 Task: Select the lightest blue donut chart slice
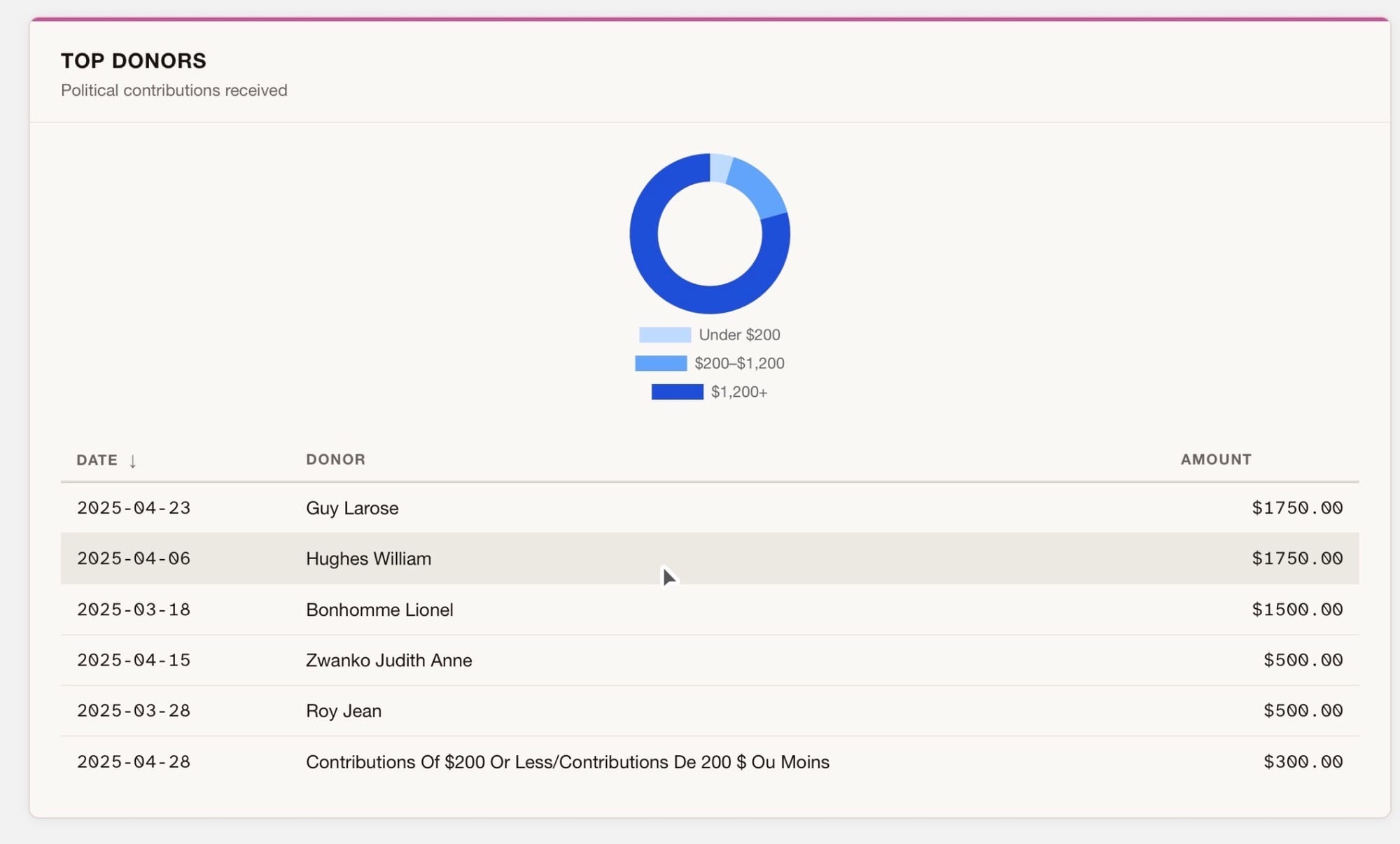pos(720,168)
